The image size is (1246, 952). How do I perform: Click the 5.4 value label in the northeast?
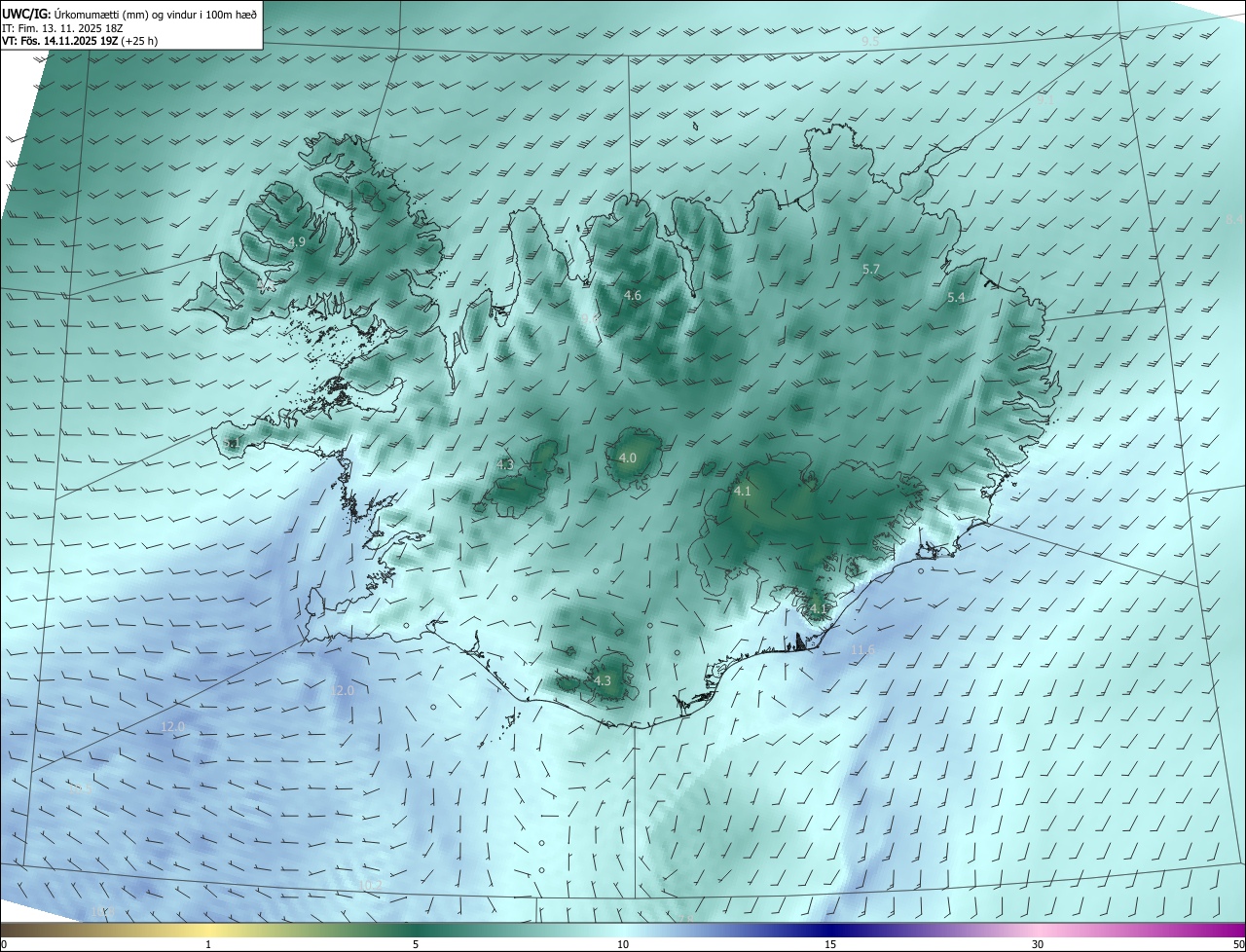[956, 297]
